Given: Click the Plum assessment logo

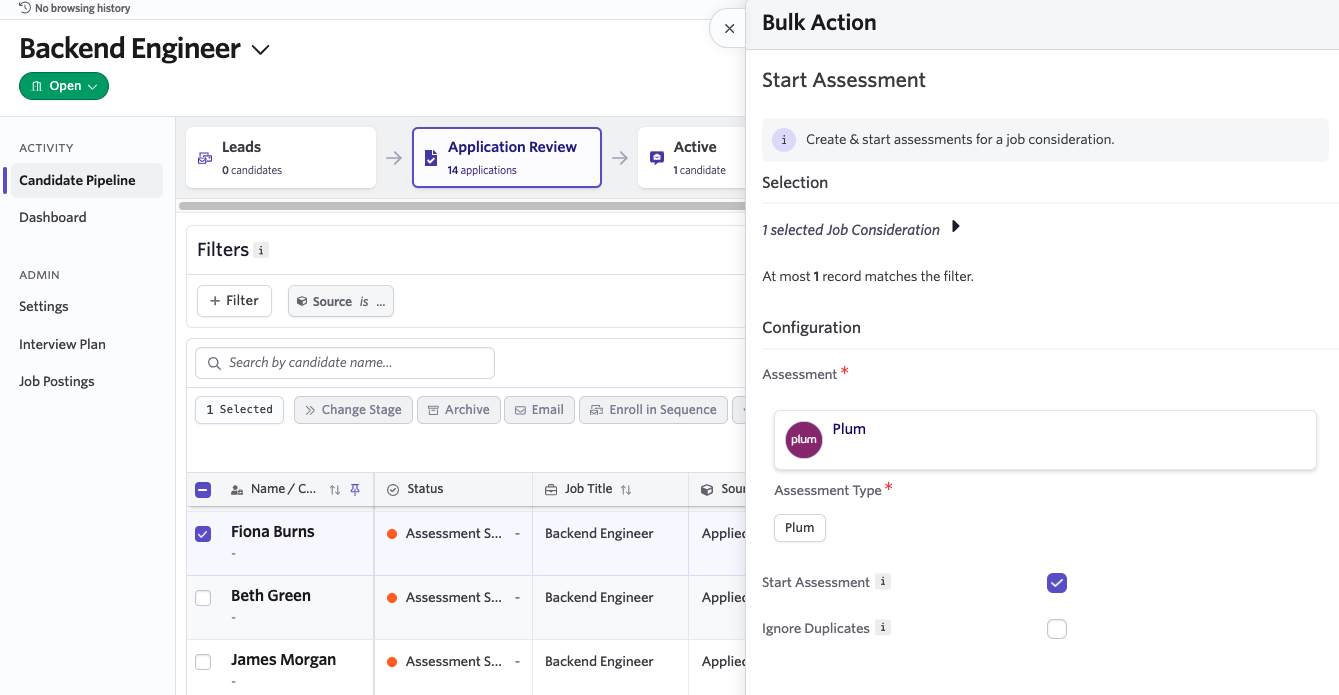Looking at the screenshot, I should coord(803,440).
